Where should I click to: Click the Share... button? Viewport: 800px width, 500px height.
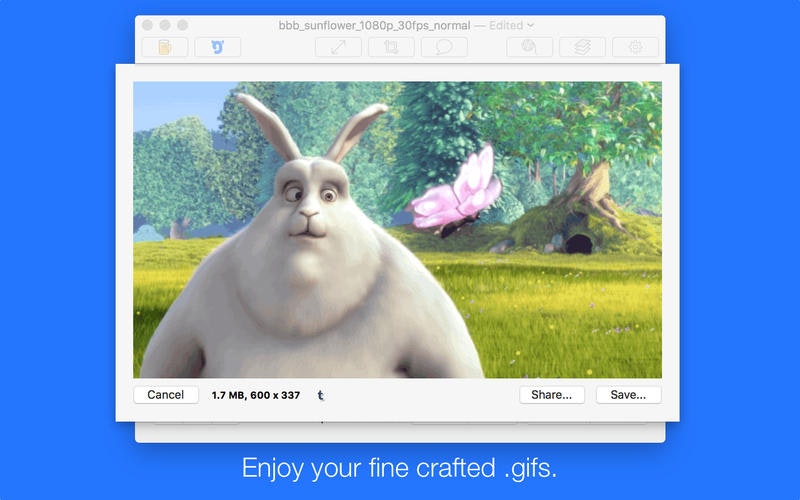(x=552, y=395)
